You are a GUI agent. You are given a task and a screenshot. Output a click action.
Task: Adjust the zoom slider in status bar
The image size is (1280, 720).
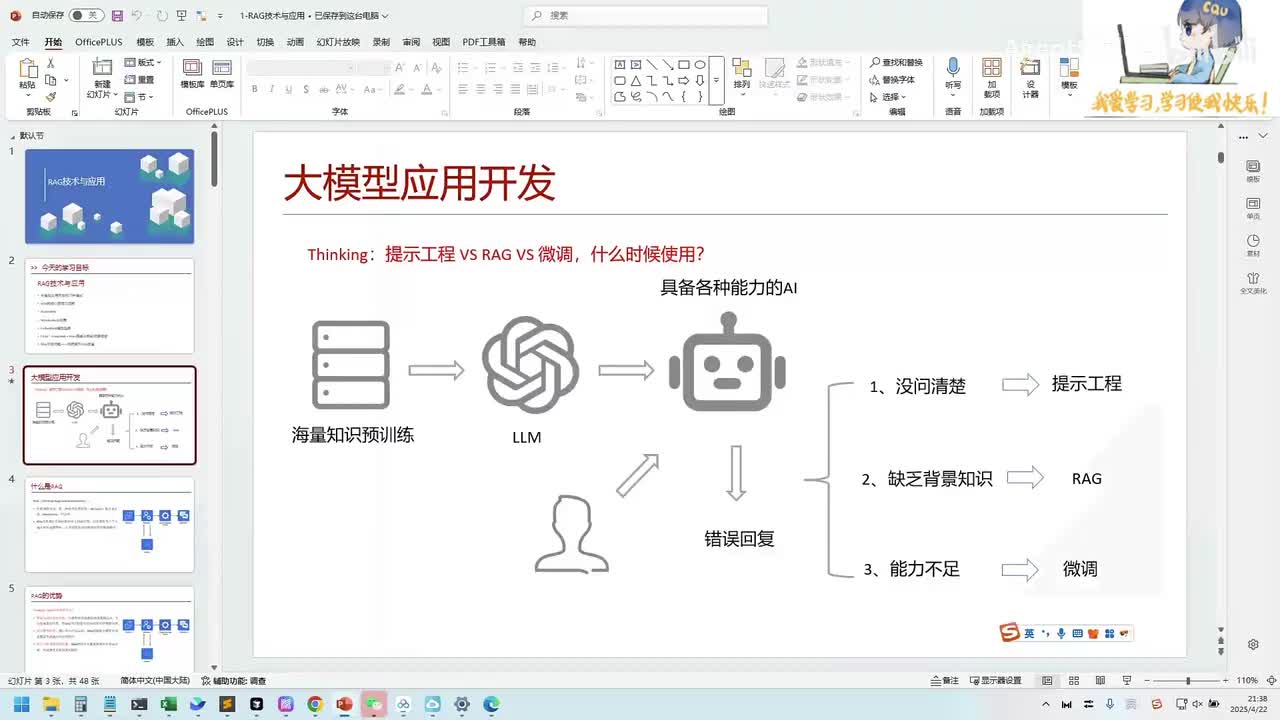tap(1188, 680)
